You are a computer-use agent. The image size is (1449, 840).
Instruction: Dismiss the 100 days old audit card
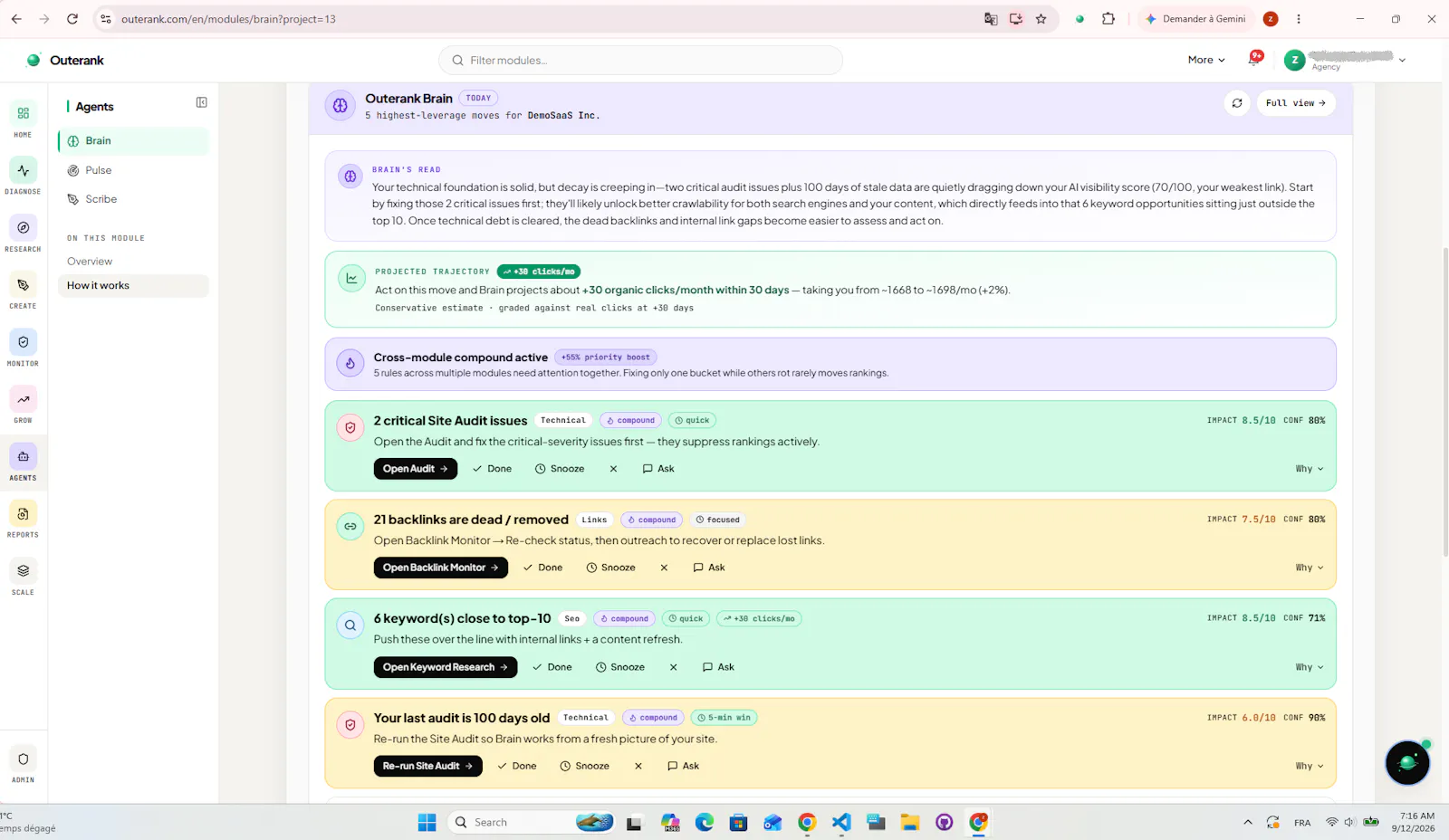tap(638, 766)
